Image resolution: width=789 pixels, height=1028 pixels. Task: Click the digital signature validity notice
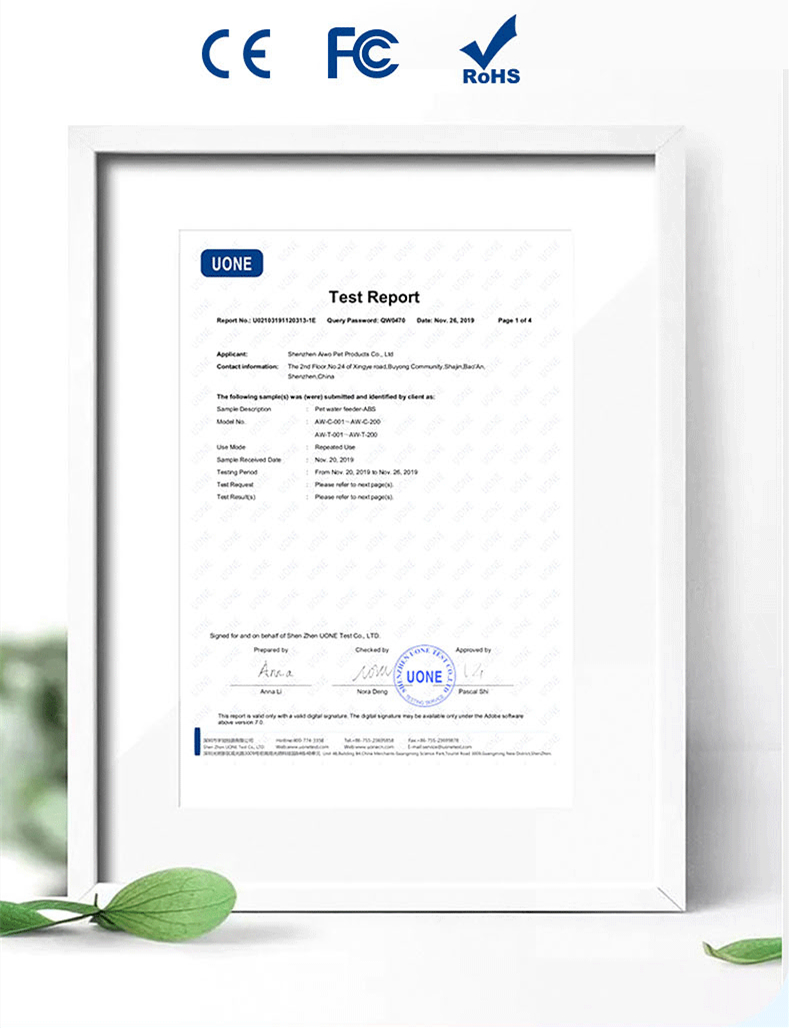(370, 718)
